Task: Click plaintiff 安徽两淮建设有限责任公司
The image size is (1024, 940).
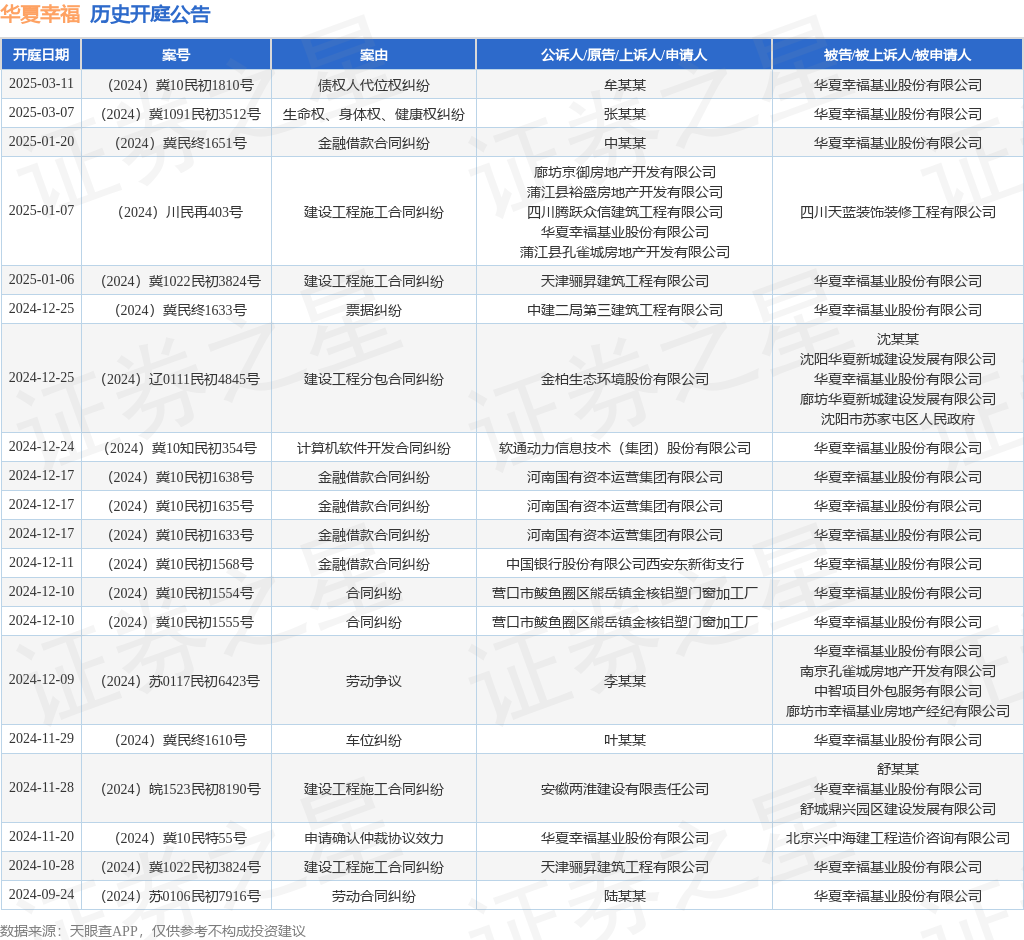Action: click(624, 789)
